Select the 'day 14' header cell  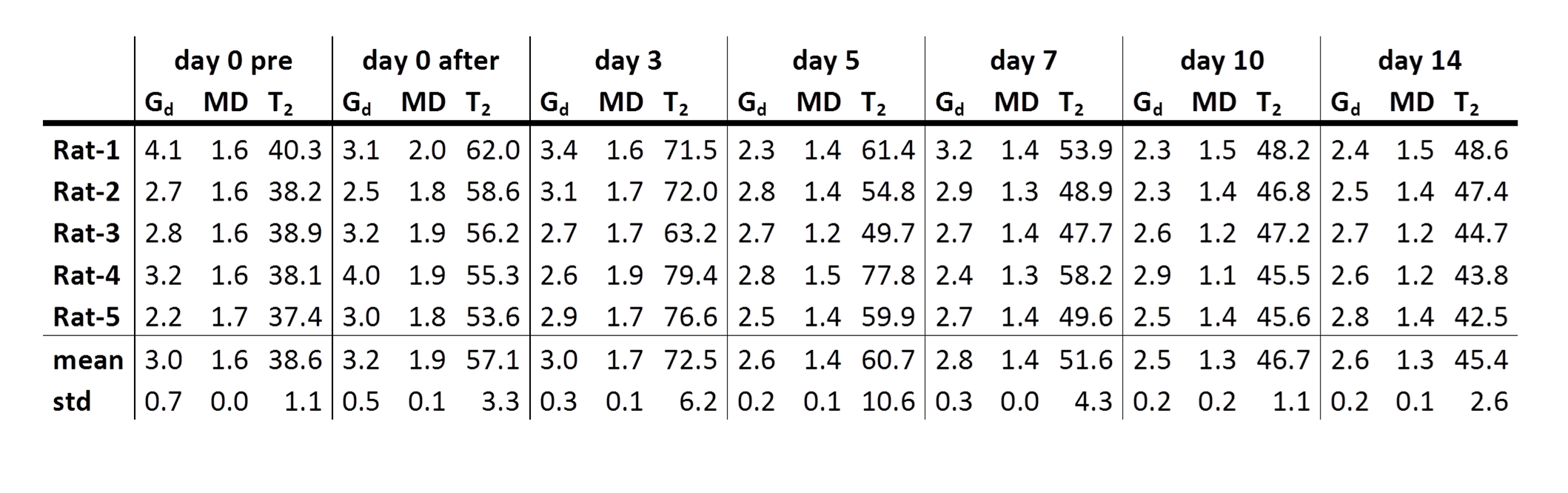pyautogui.click(x=1419, y=61)
